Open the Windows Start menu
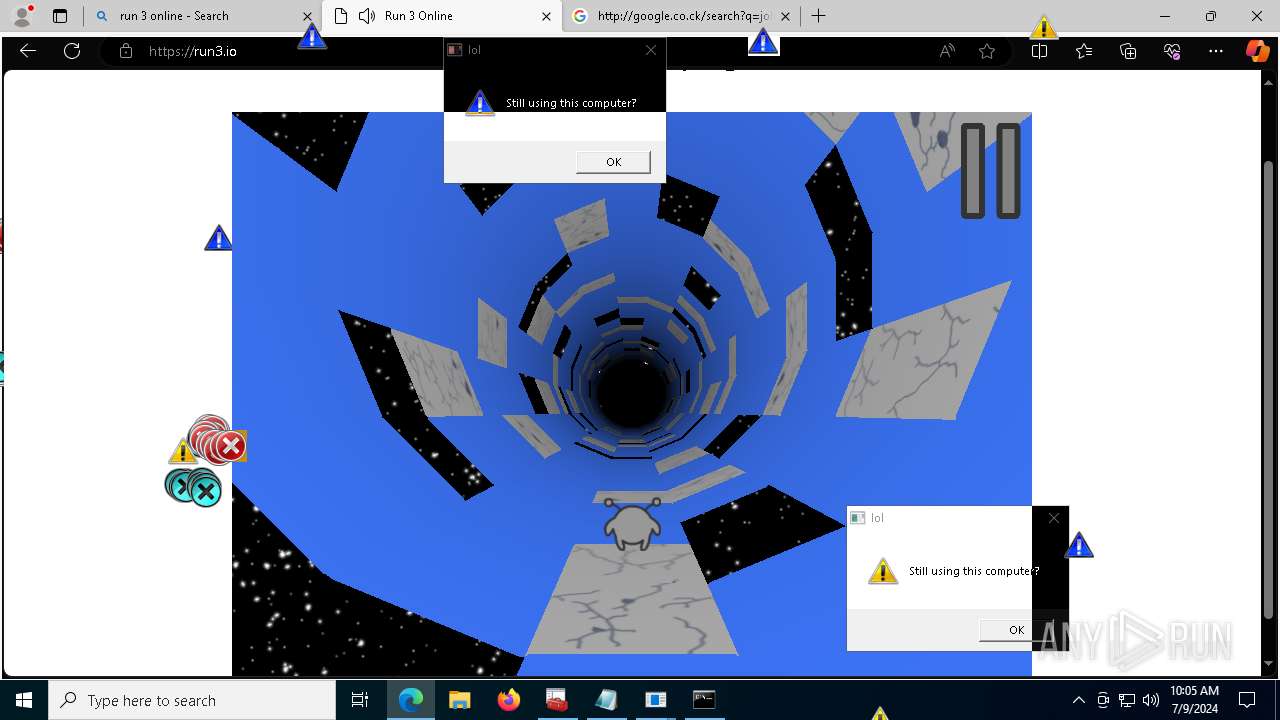Viewport: 1280px width, 720px height. (24, 700)
